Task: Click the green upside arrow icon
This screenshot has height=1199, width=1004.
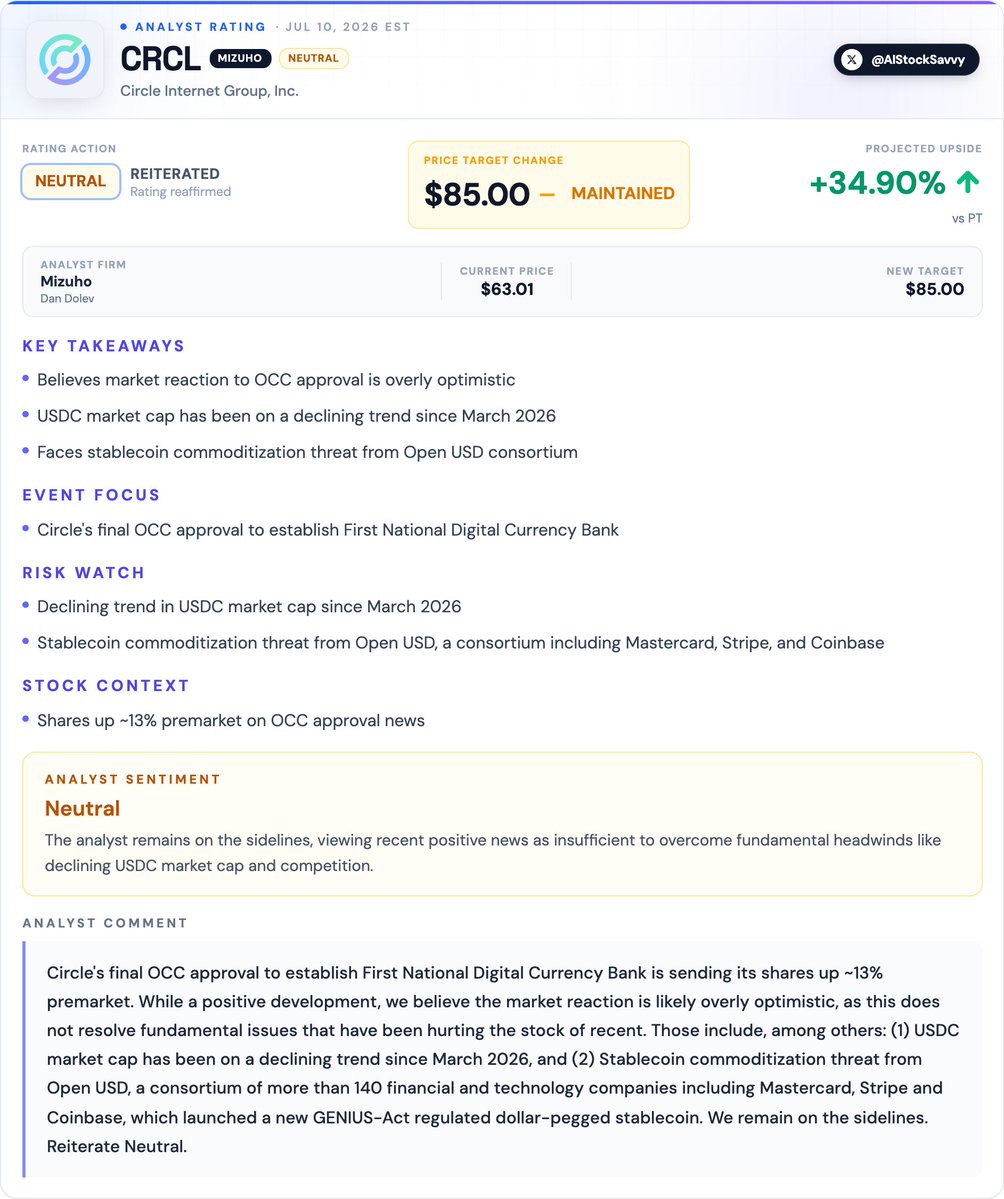Action: point(968,182)
